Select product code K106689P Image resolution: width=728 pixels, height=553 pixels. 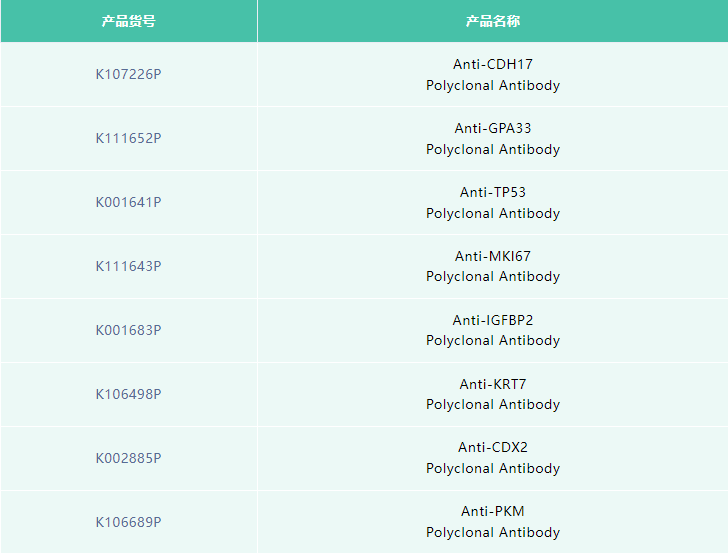[128, 522]
